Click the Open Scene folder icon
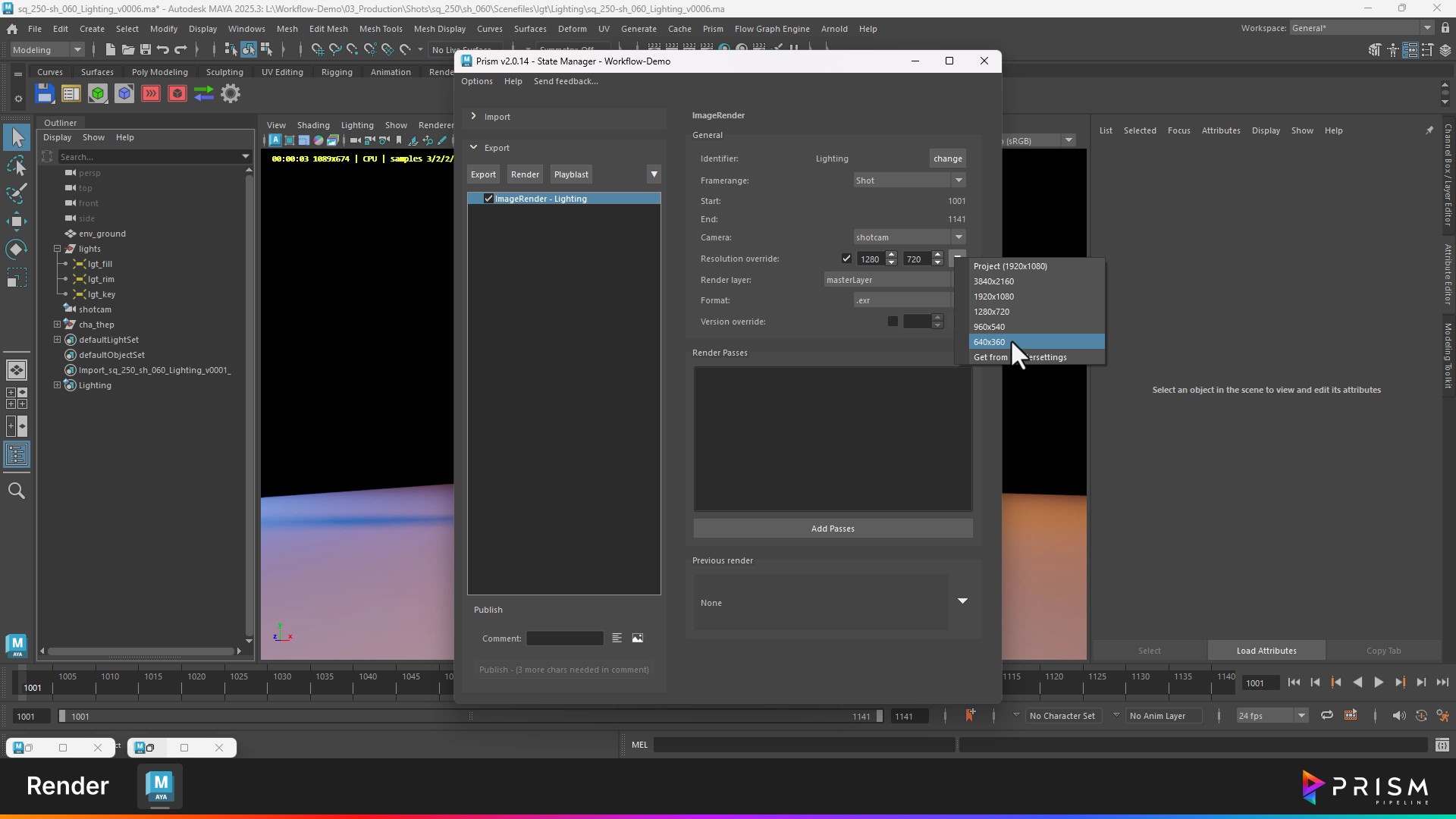 click(127, 49)
